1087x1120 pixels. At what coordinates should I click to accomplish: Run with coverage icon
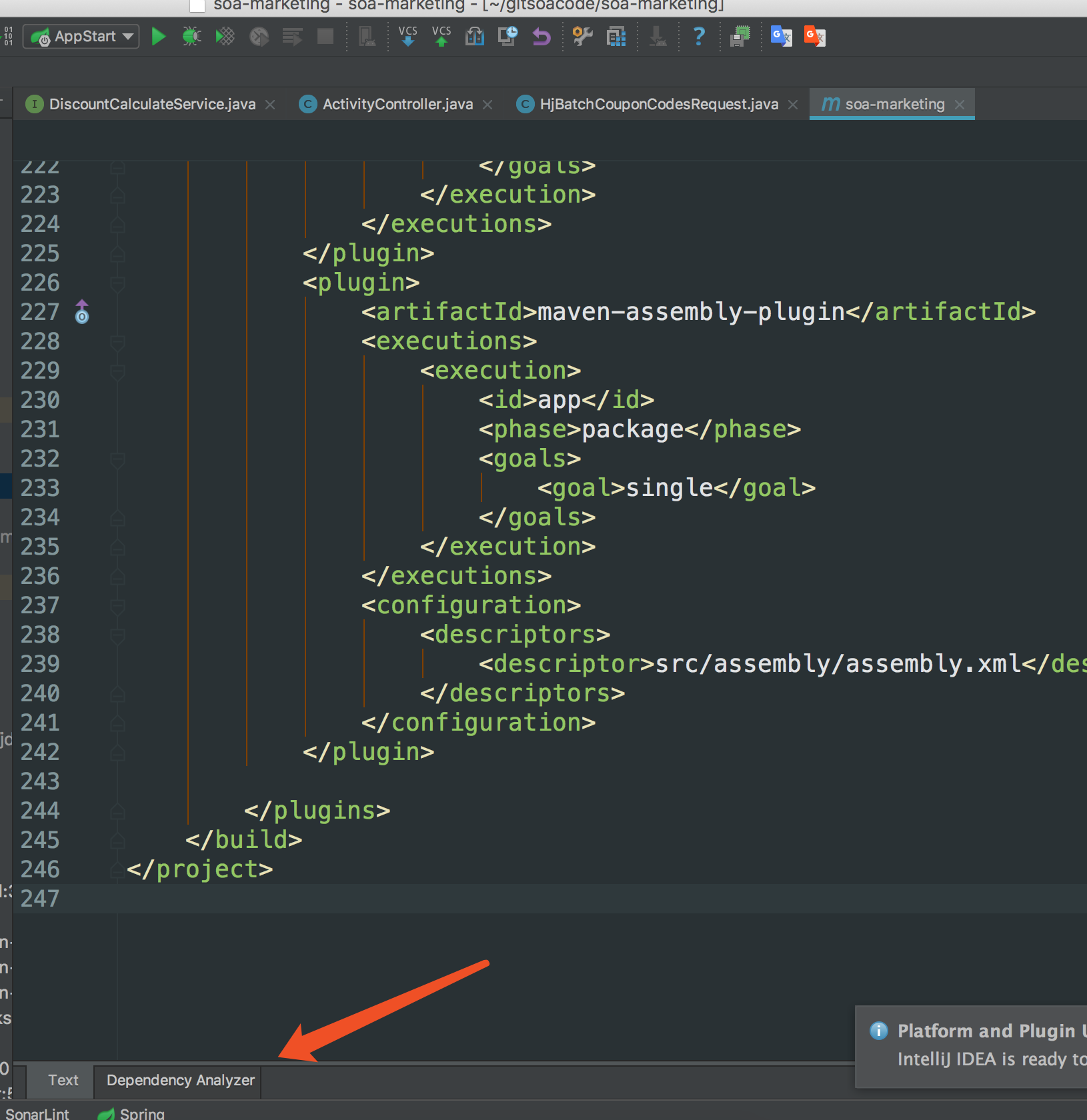tap(225, 36)
